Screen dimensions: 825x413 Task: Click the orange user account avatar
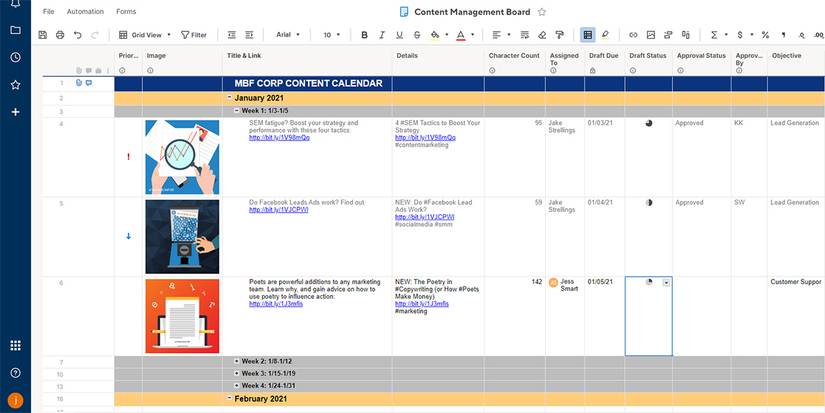(x=15, y=401)
